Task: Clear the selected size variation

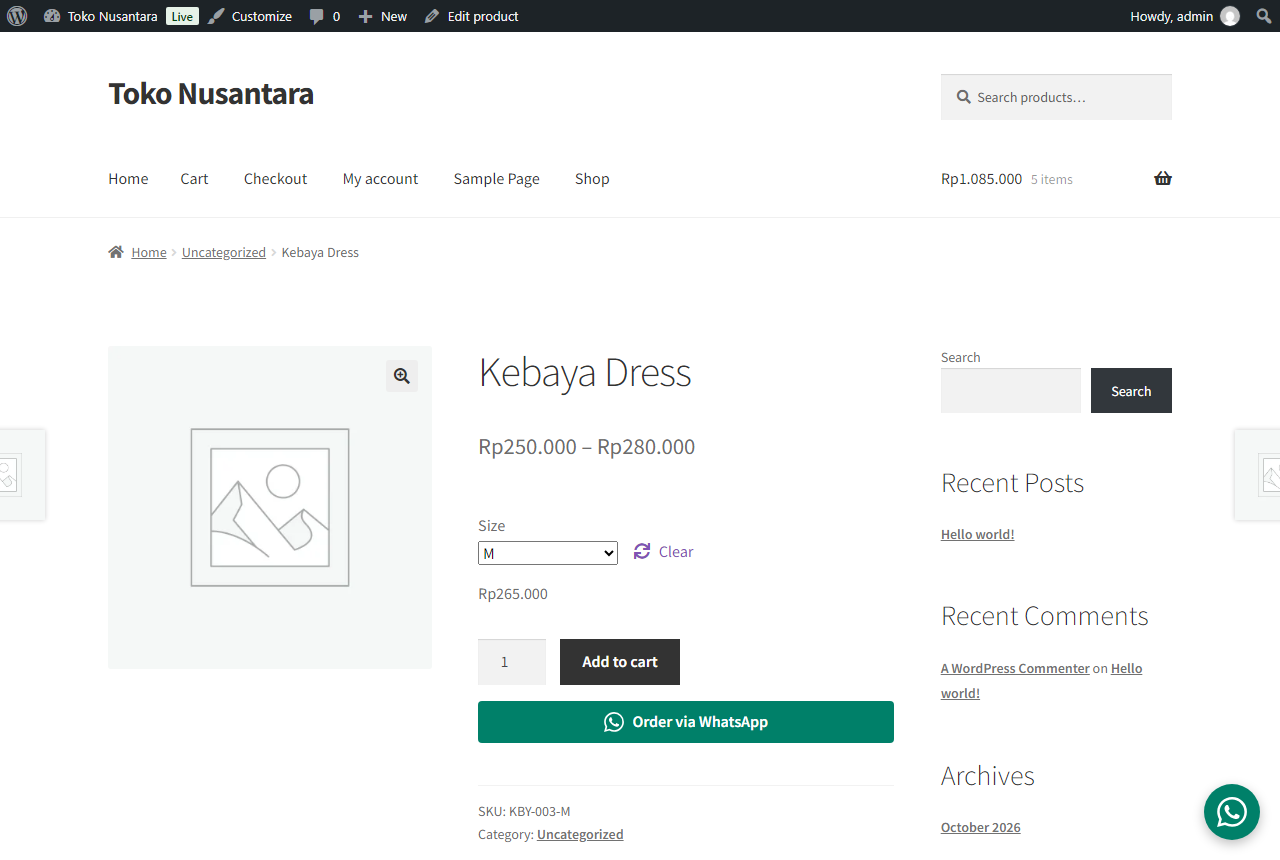Action: 664,552
